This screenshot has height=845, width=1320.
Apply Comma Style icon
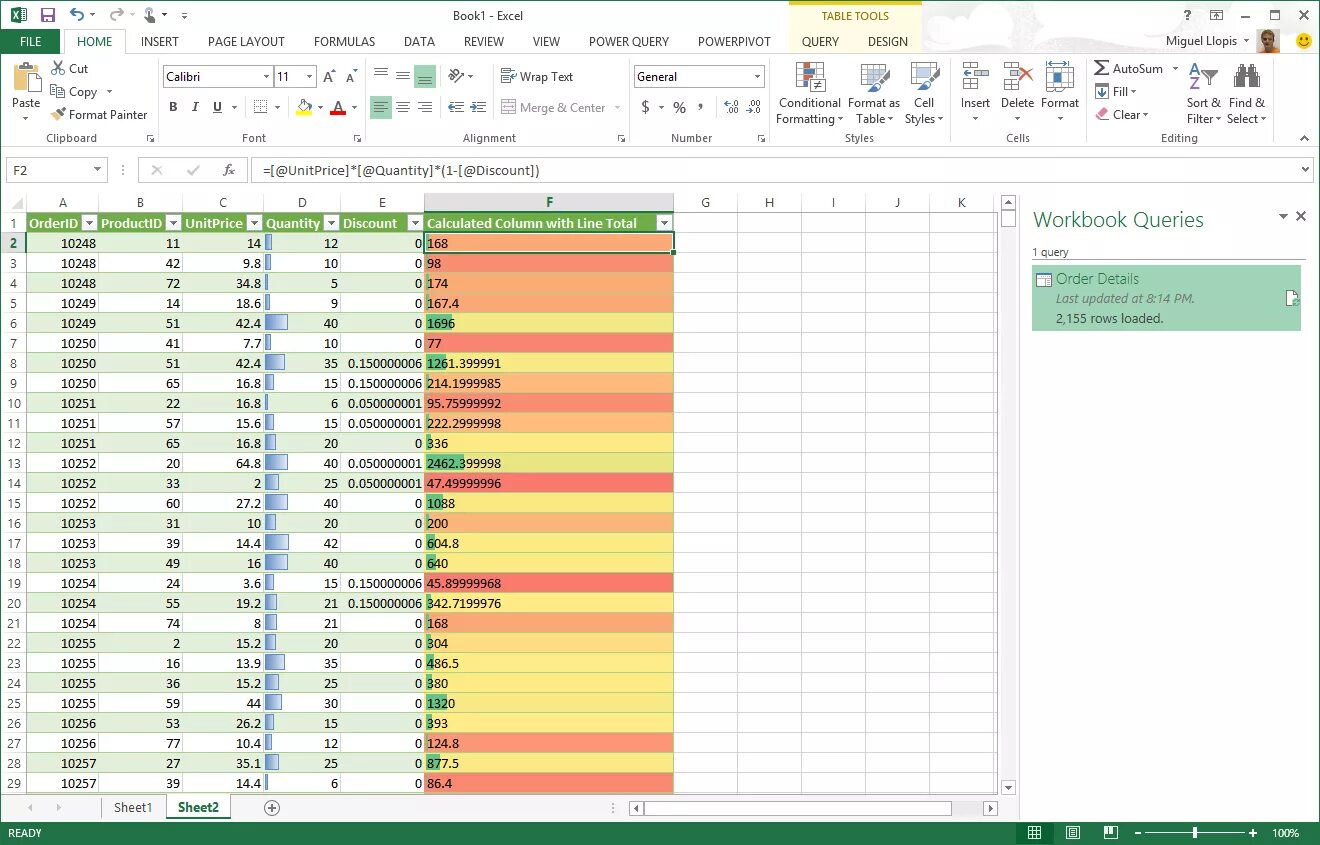[x=701, y=107]
